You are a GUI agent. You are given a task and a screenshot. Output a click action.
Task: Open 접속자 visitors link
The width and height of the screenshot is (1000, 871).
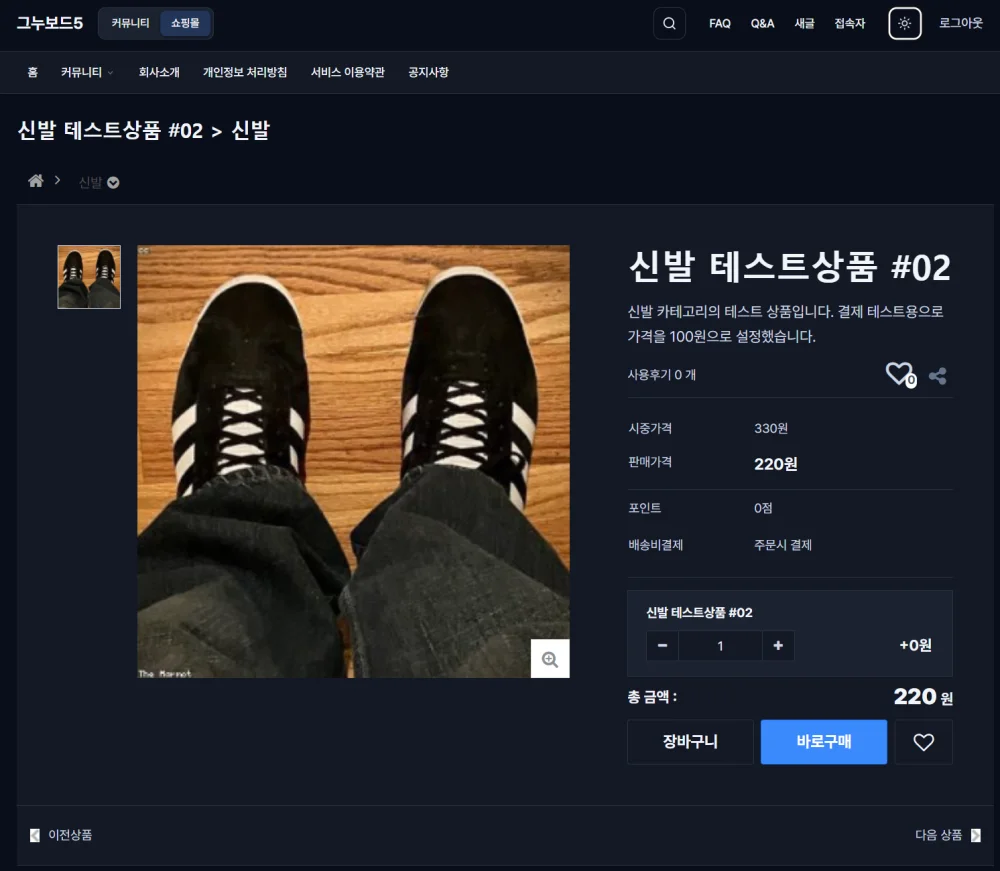(849, 24)
